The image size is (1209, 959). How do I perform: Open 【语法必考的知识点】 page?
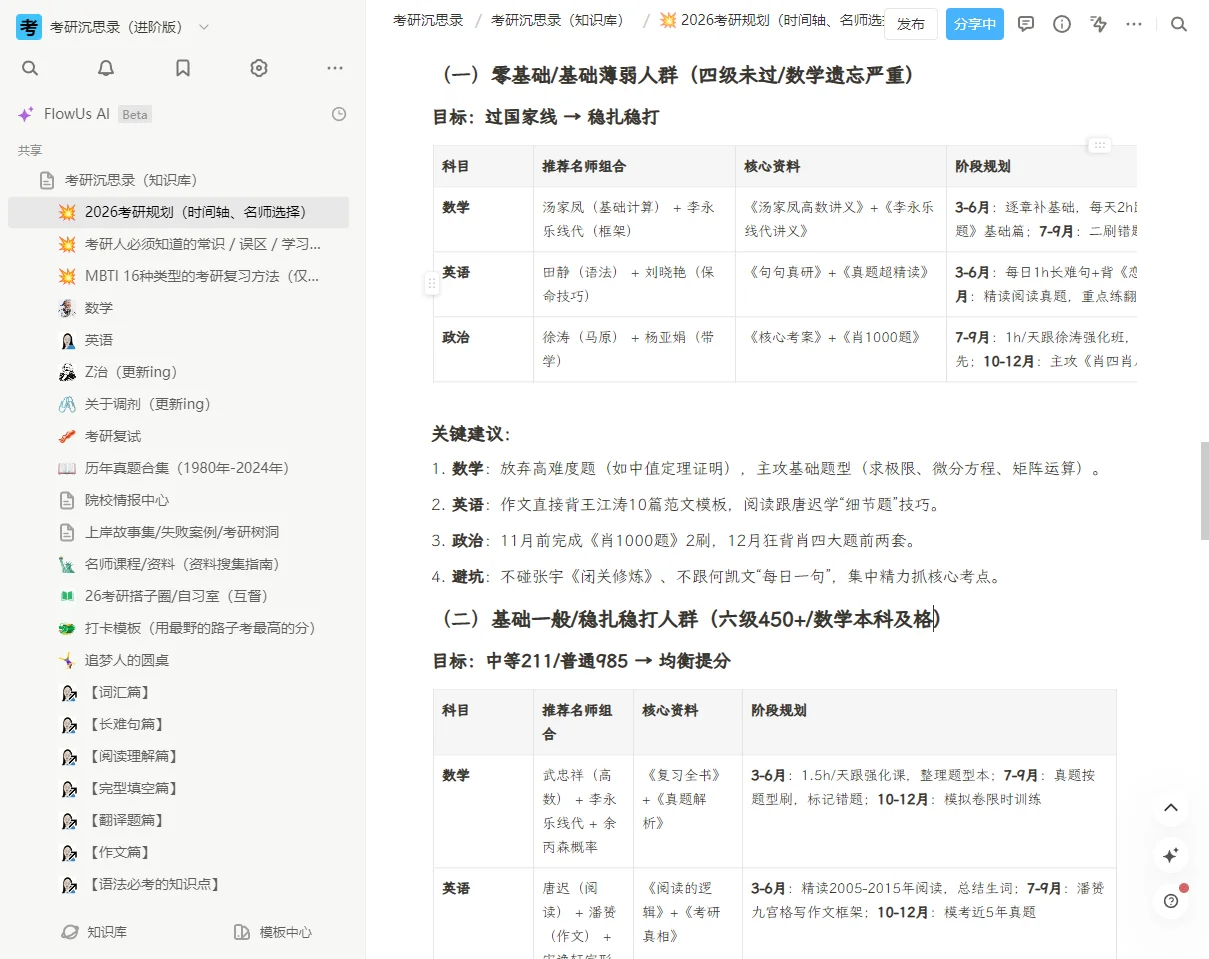[x=178, y=884]
